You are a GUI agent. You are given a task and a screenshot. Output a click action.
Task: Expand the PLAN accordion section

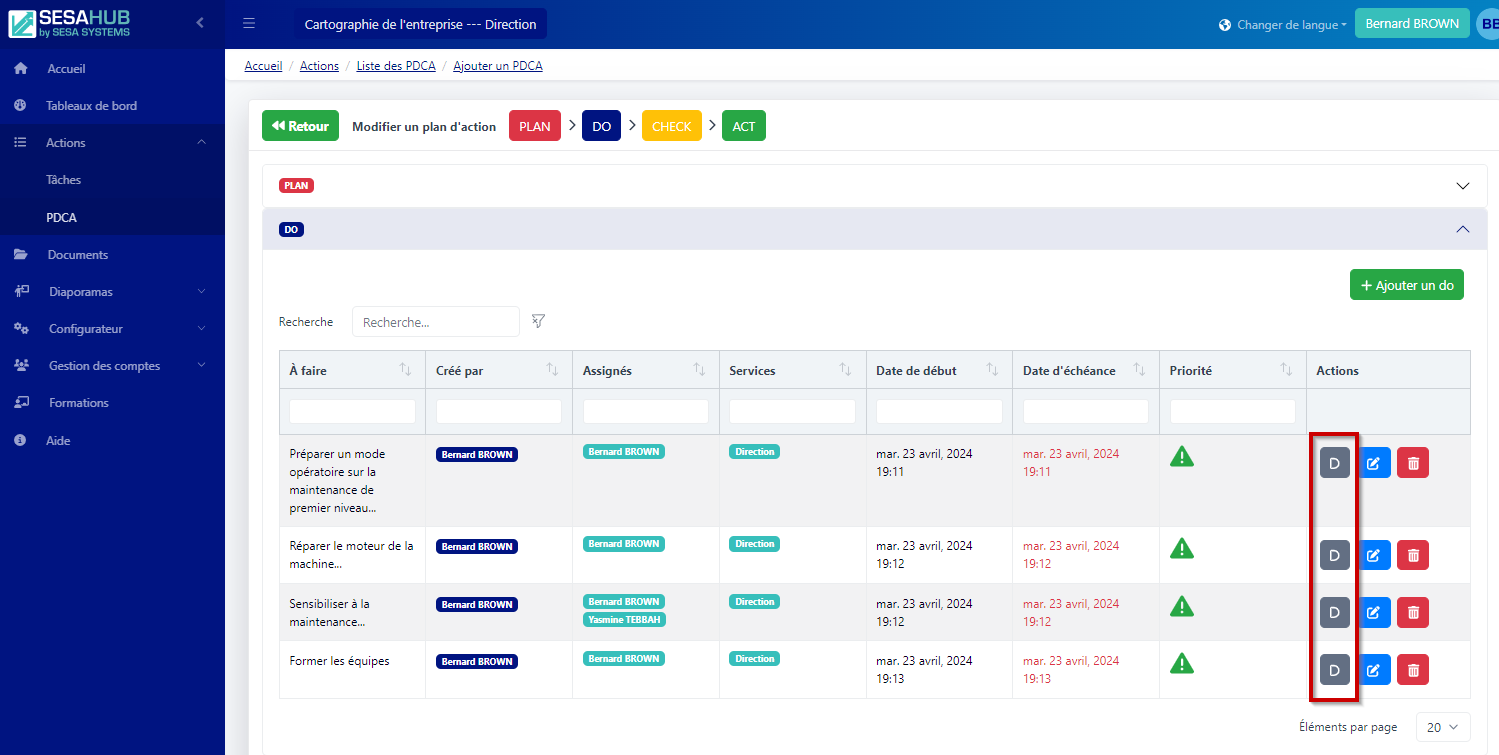tap(1463, 186)
